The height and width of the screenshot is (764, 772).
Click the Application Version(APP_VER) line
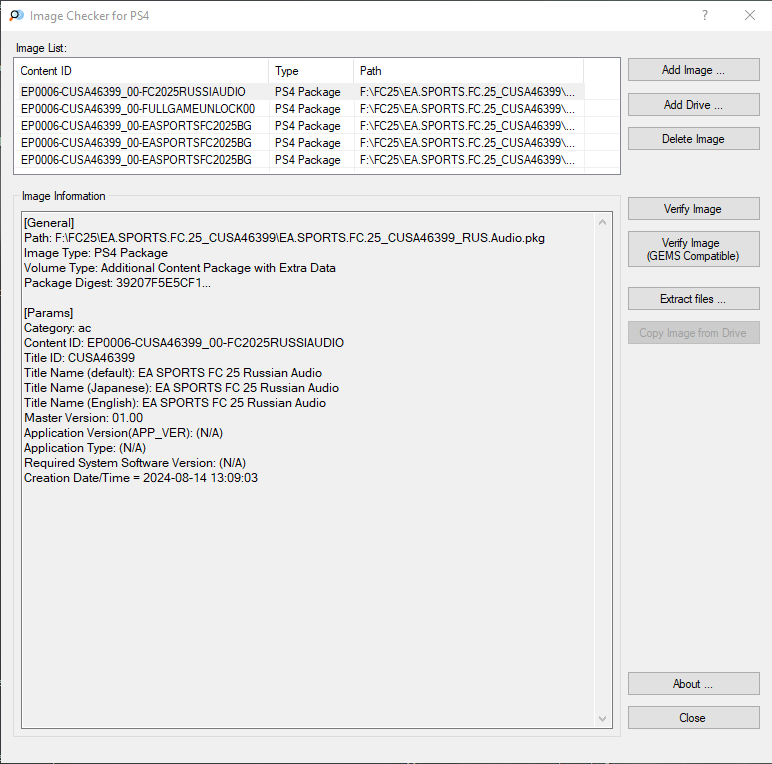point(124,433)
